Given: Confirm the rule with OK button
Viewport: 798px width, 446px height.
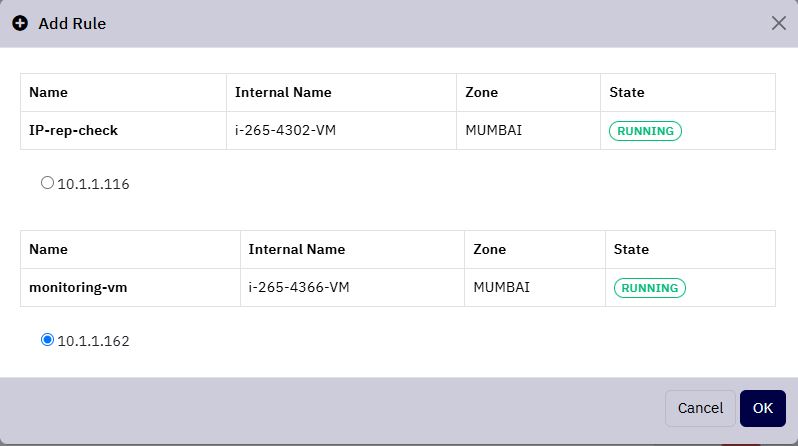Looking at the screenshot, I should [762, 408].
